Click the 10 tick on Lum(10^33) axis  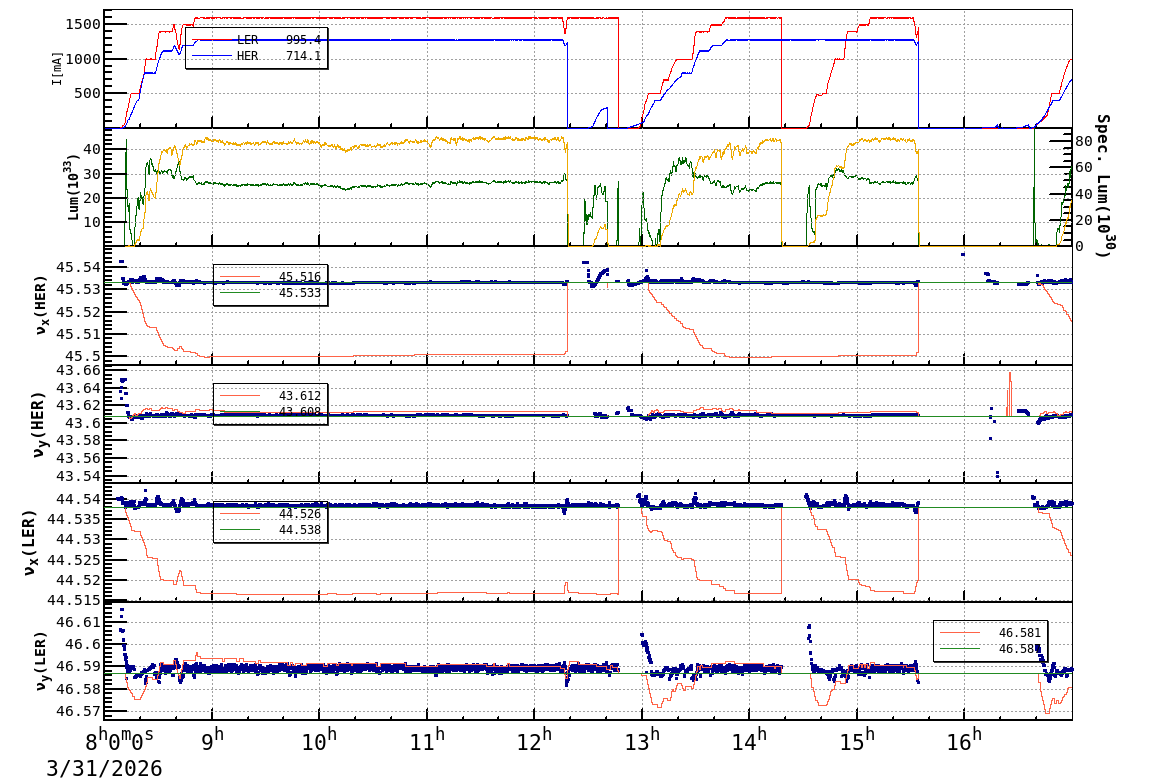pyautogui.click(x=92, y=222)
